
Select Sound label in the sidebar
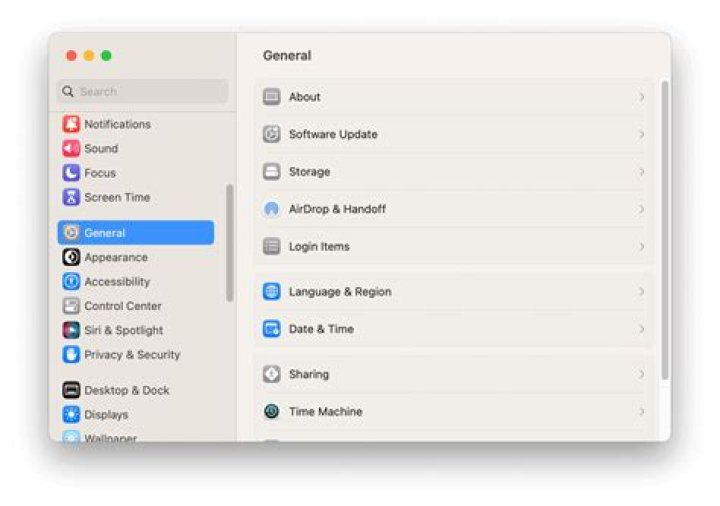pyautogui.click(x=101, y=148)
